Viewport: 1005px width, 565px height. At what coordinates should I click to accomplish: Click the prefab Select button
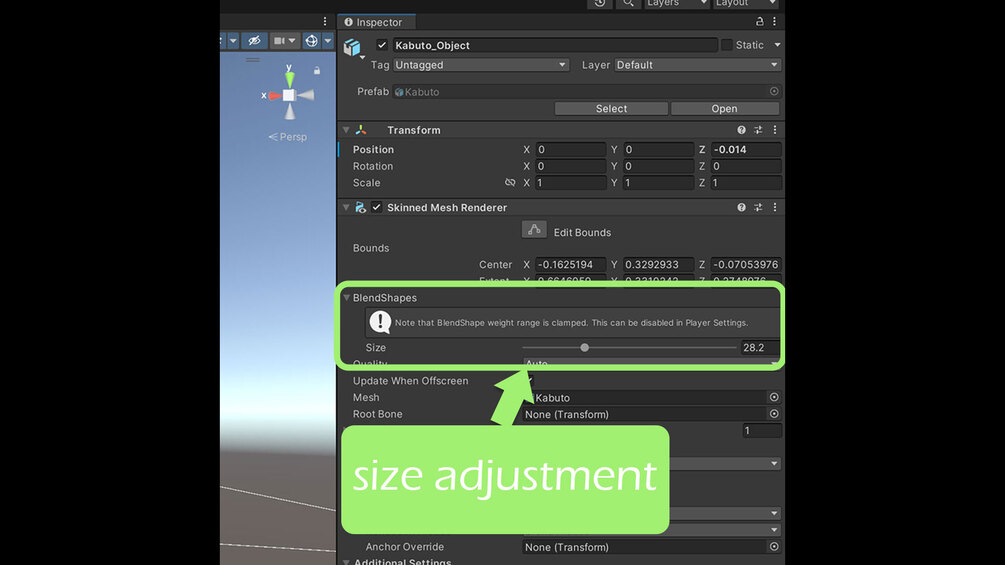point(611,108)
